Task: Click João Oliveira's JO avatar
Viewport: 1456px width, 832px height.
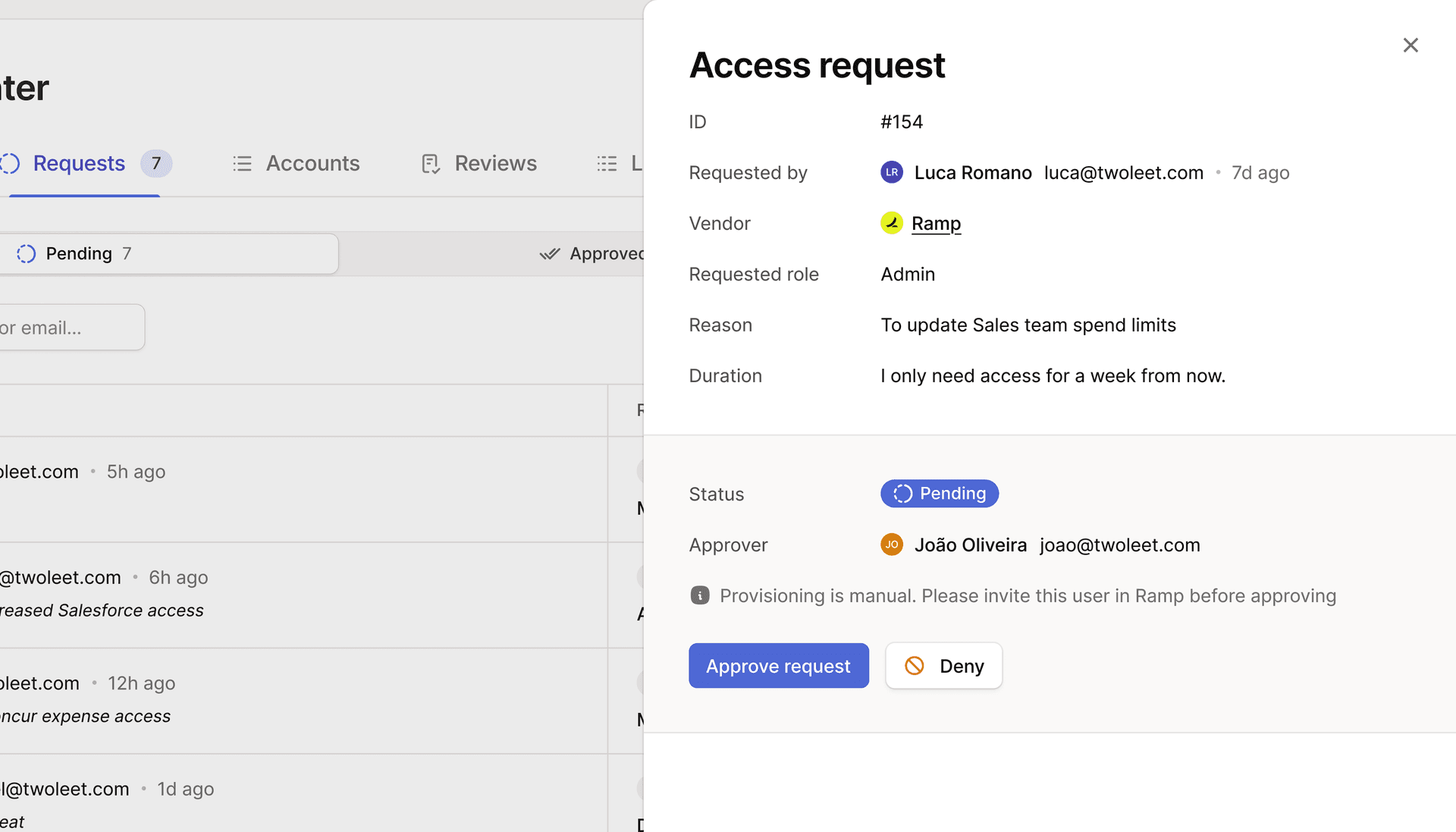Action: [x=891, y=545]
